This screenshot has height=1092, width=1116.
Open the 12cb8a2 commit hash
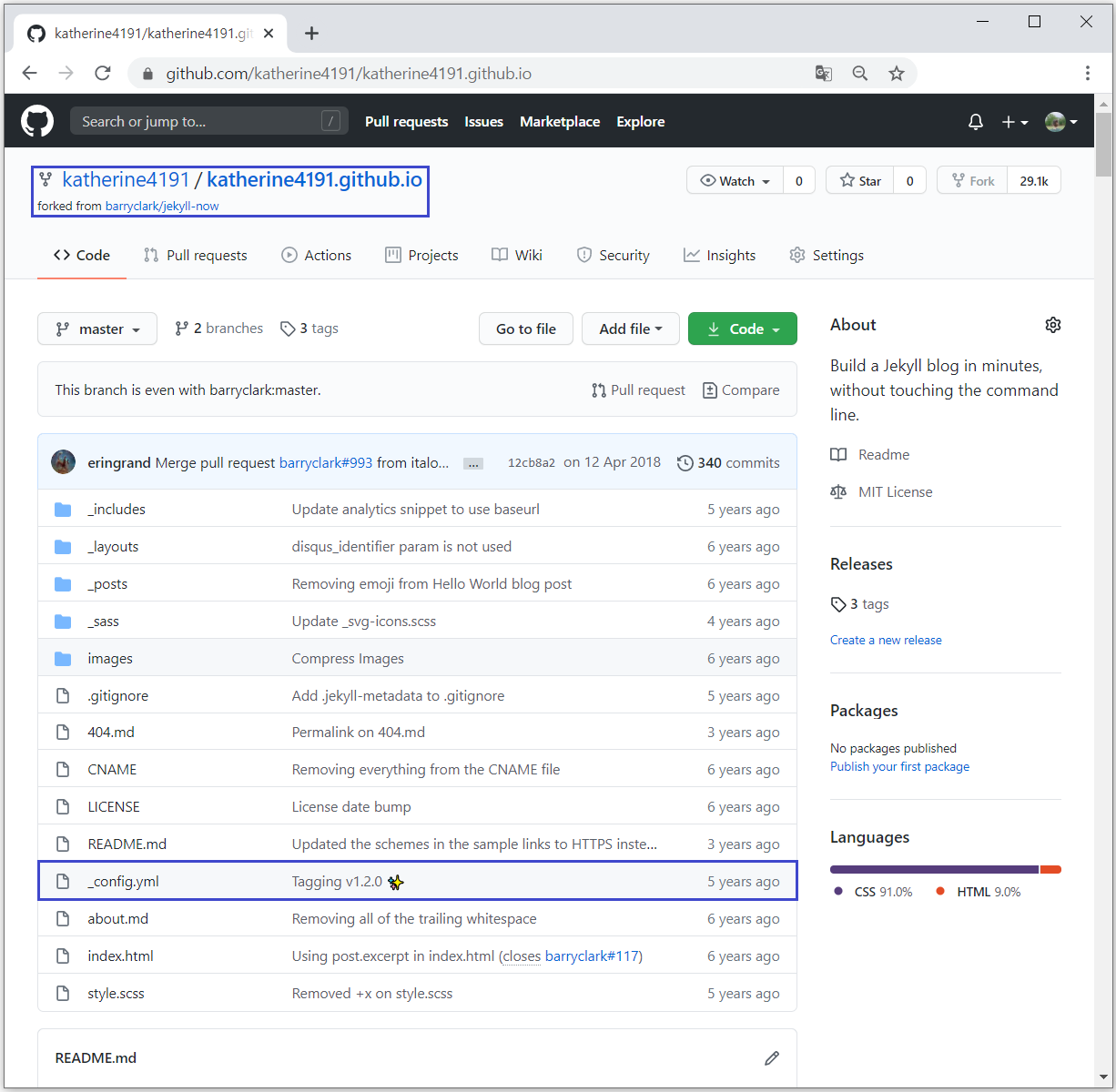[x=532, y=462]
